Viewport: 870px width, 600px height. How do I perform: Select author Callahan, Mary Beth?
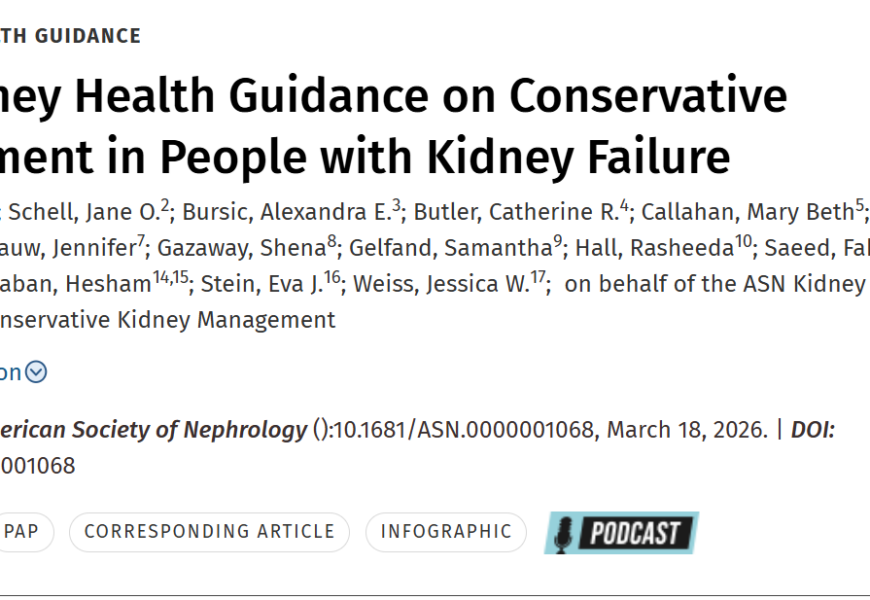(x=745, y=212)
